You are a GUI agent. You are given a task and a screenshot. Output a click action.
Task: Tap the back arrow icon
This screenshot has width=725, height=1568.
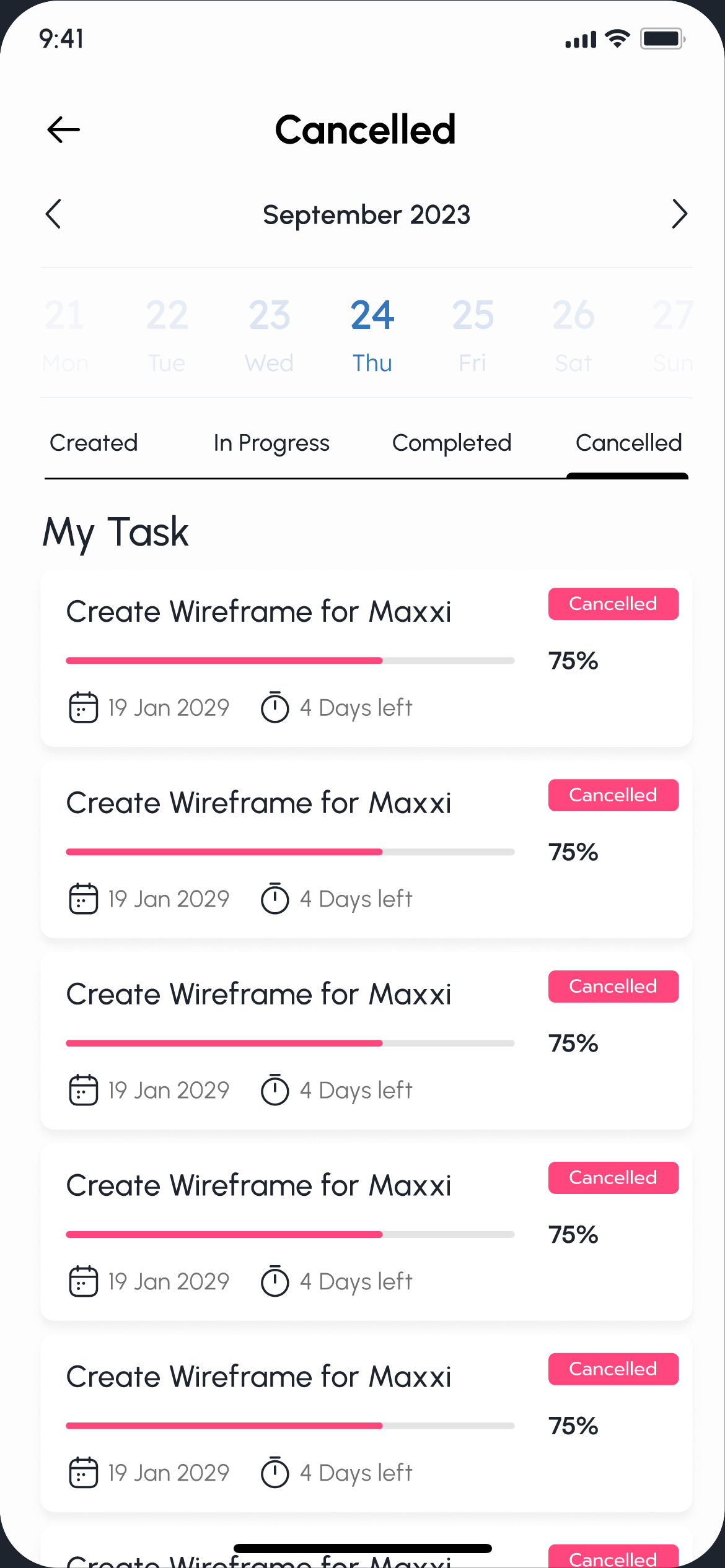pyautogui.click(x=64, y=129)
